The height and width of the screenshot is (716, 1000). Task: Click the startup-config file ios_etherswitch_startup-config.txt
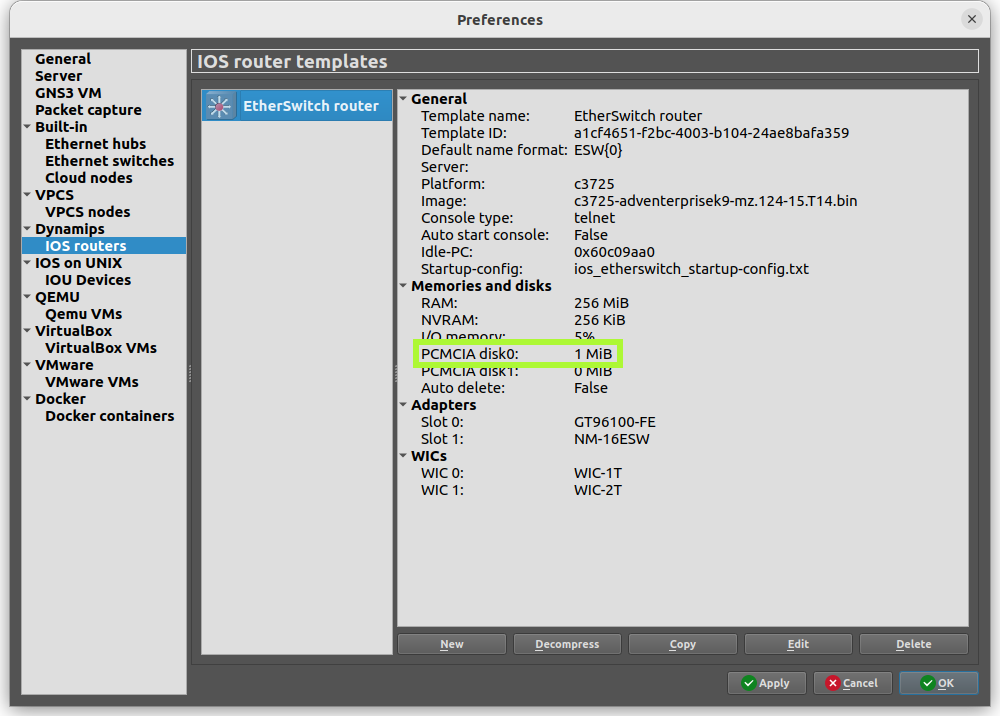click(691, 269)
